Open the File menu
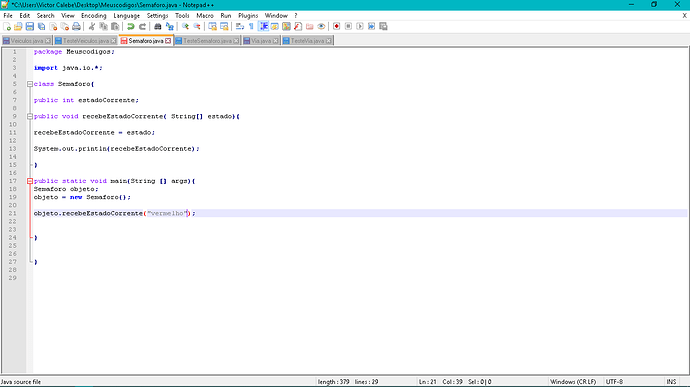Image resolution: width=690 pixels, height=387 pixels. [x=8, y=15]
